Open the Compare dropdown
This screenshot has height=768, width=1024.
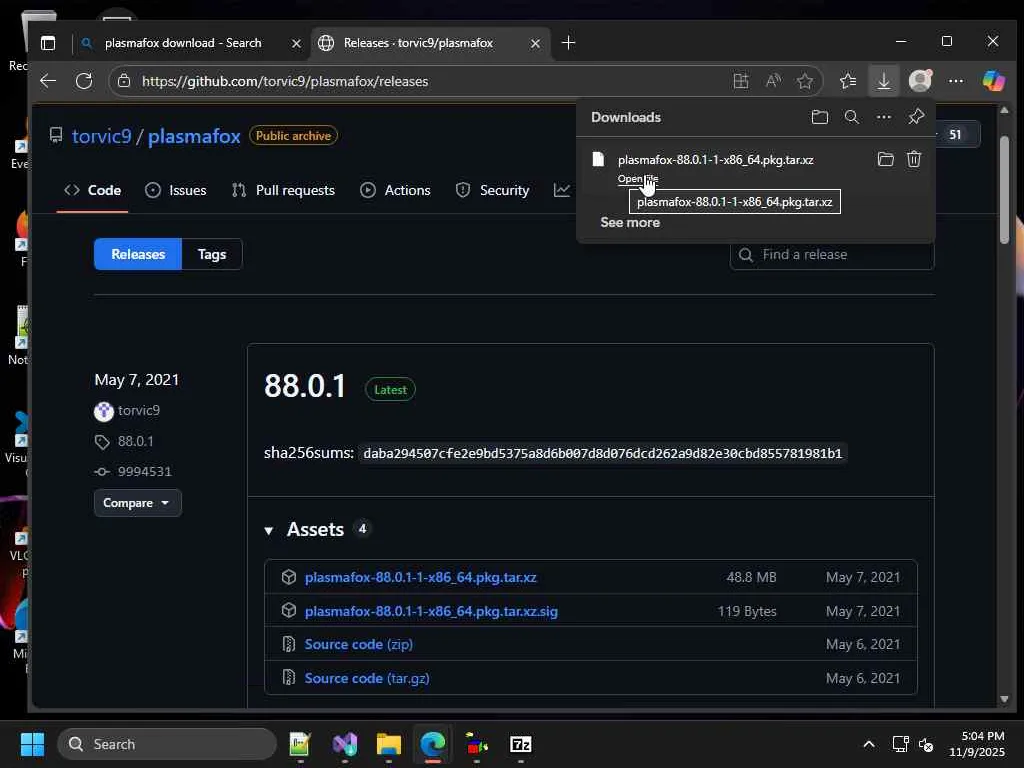pos(137,503)
